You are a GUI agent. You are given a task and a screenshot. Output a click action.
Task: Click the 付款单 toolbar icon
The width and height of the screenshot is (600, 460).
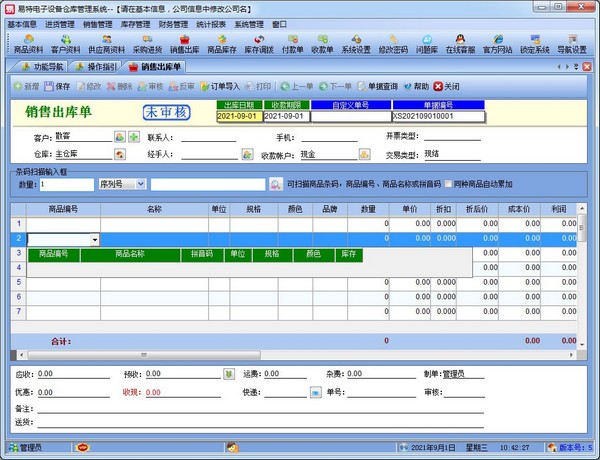tap(291, 43)
